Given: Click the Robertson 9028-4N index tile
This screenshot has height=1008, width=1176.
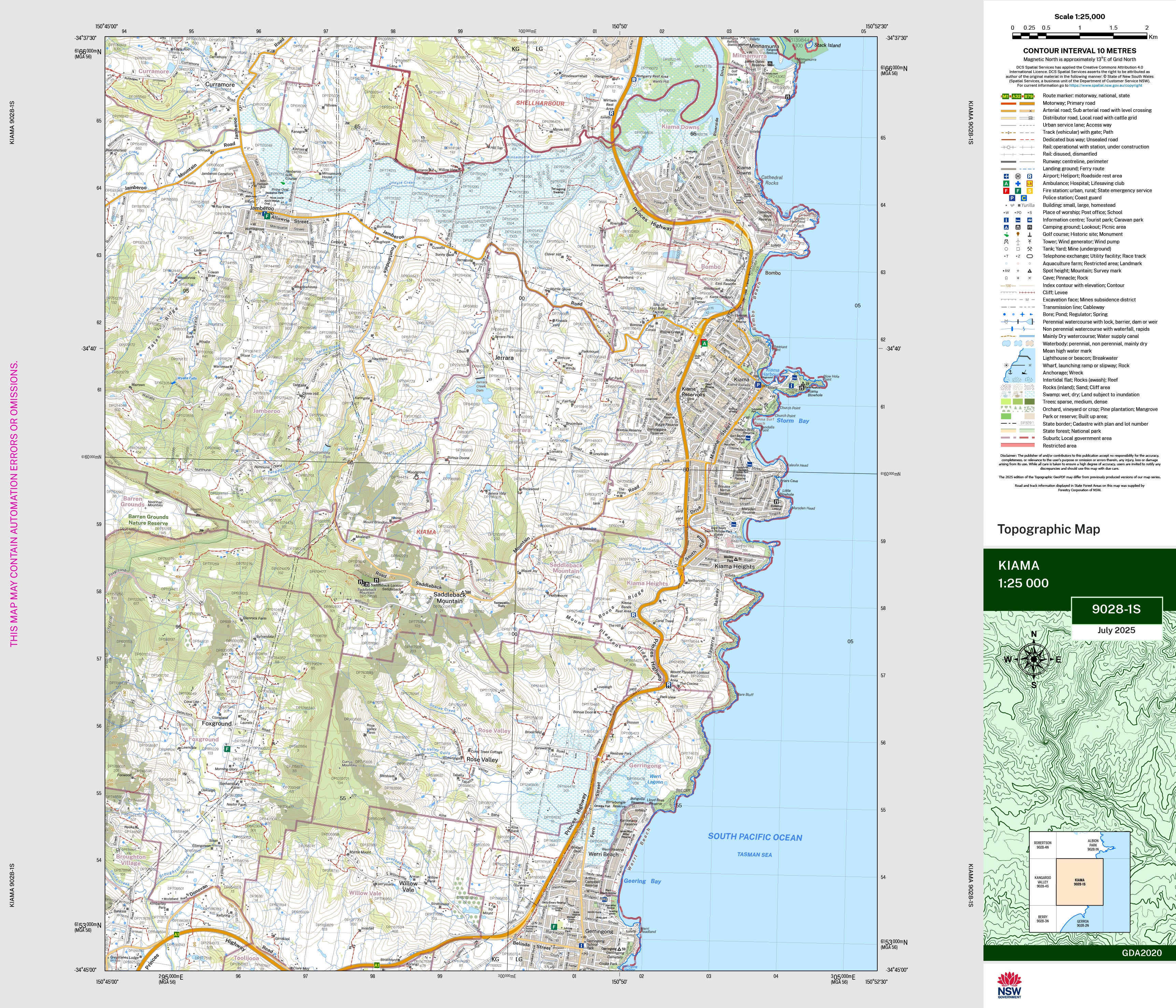Looking at the screenshot, I should pos(1043,845).
